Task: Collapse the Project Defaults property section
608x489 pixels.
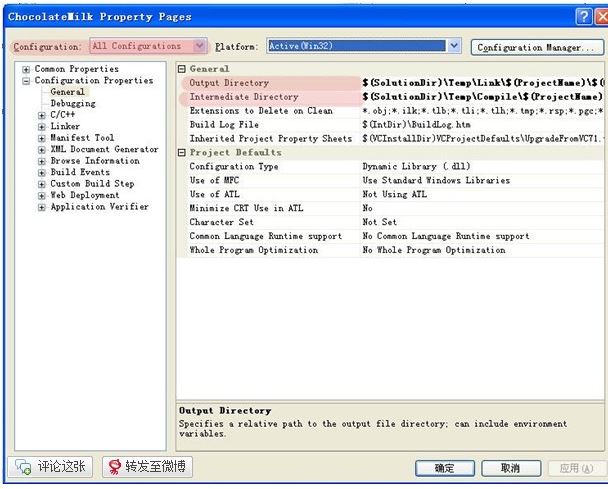Action: 181,153
